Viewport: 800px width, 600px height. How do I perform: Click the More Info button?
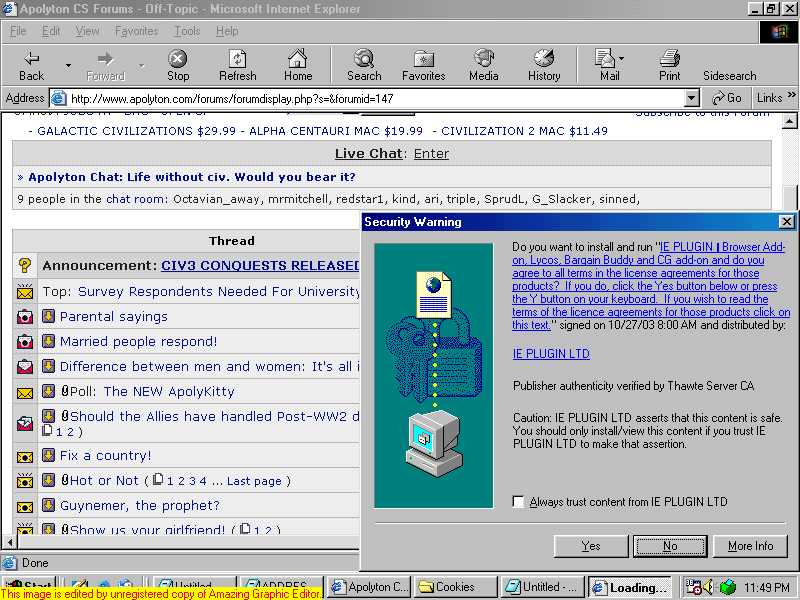coord(750,546)
